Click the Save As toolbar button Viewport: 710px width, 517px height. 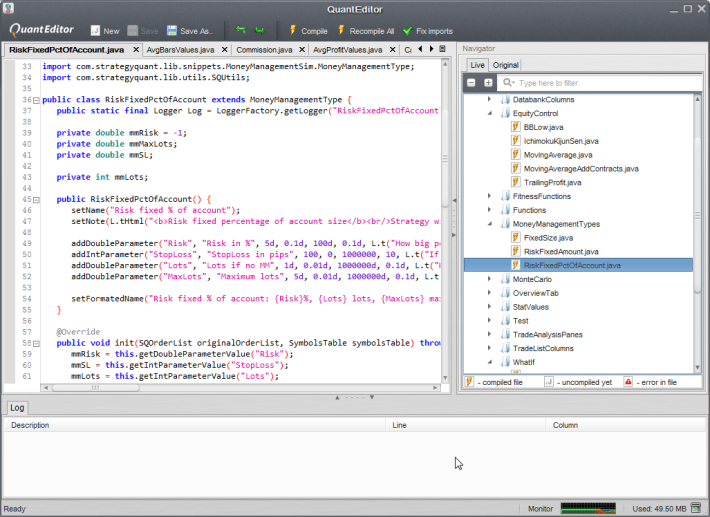189,31
